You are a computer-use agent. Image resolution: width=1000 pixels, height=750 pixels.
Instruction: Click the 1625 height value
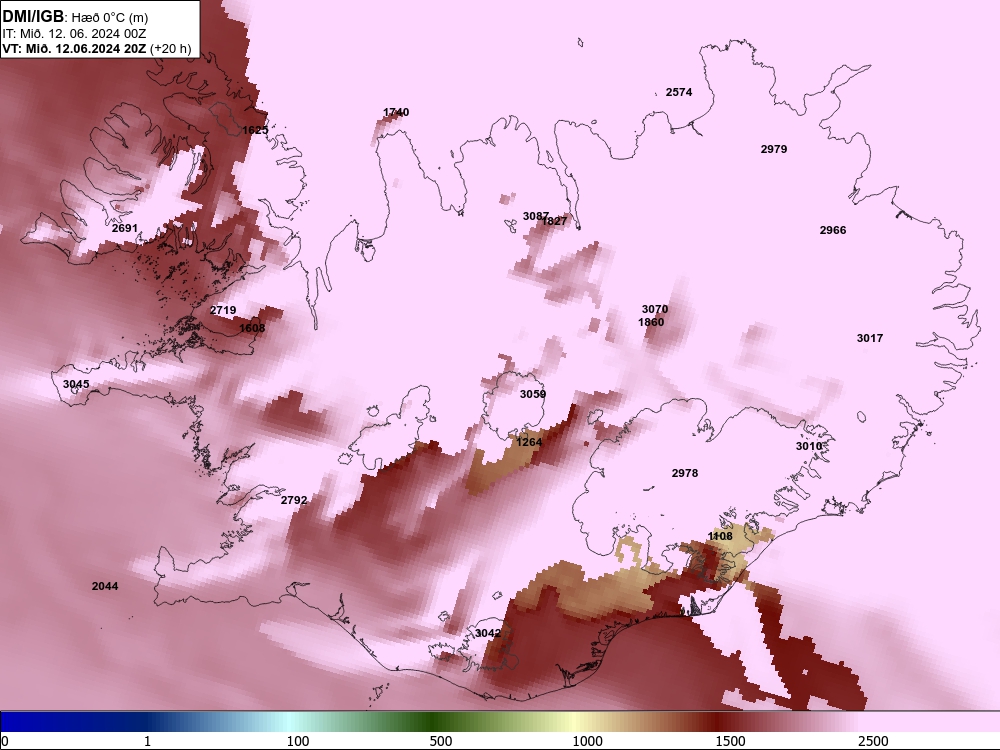255,130
